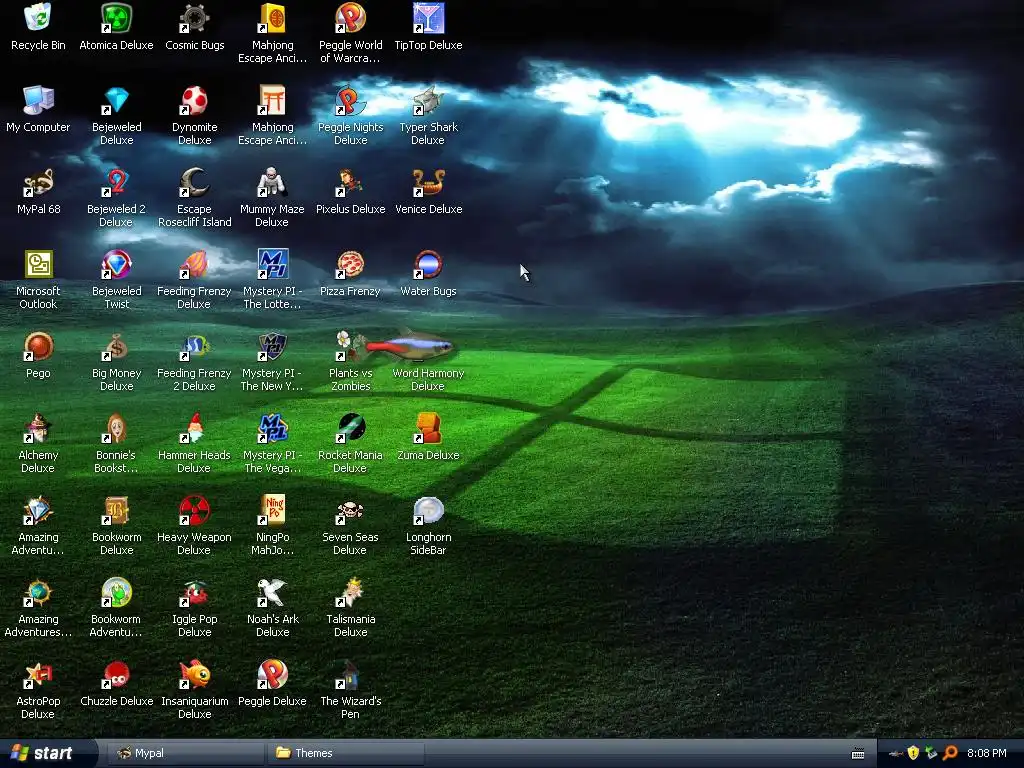This screenshot has width=1024, height=768.
Task: Select the Bookworm Deluxe icon
Action: point(116,511)
